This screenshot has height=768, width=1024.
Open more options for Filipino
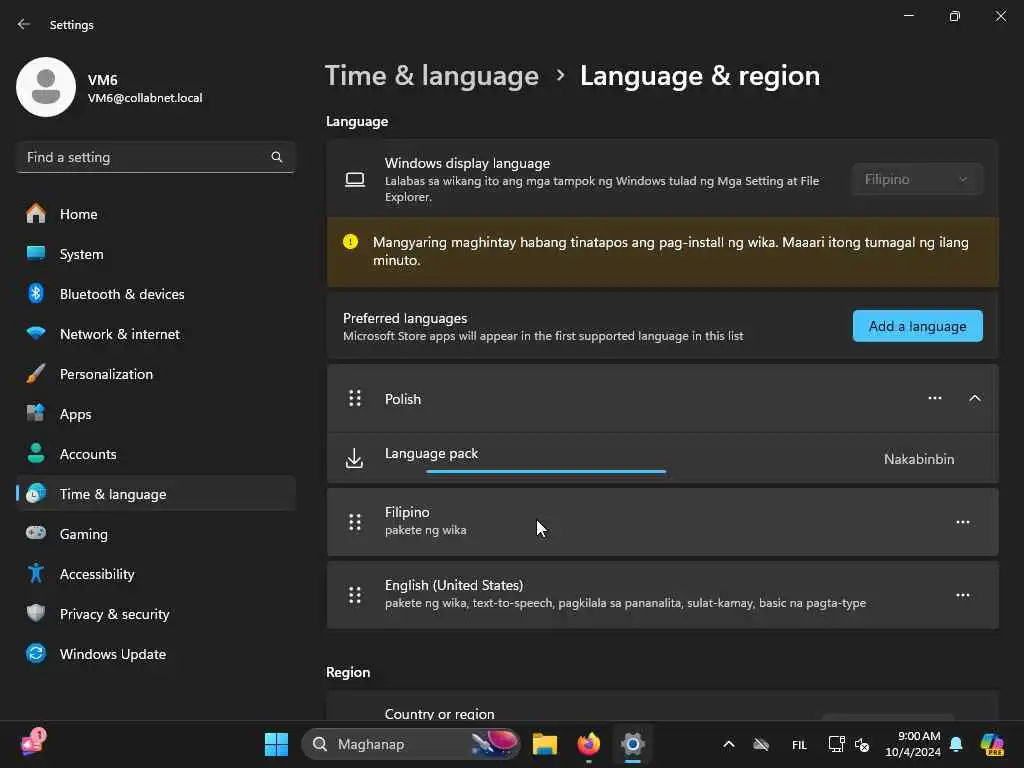(x=963, y=522)
